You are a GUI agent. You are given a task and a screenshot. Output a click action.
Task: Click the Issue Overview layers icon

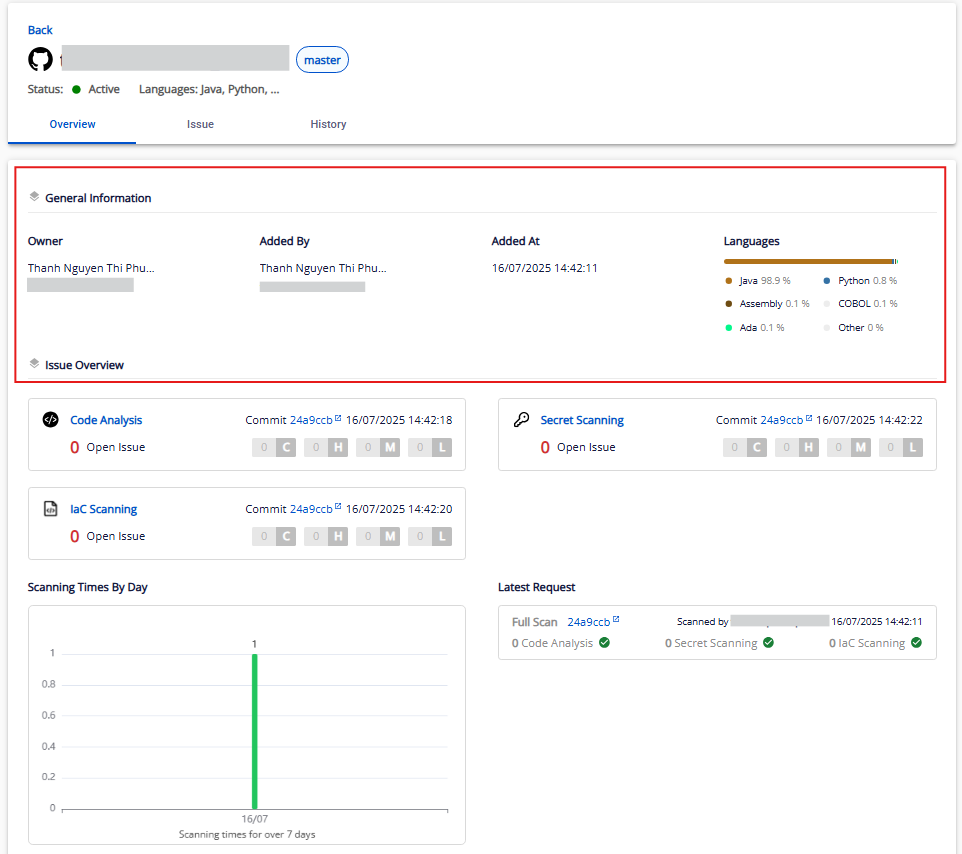pos(34,363)
